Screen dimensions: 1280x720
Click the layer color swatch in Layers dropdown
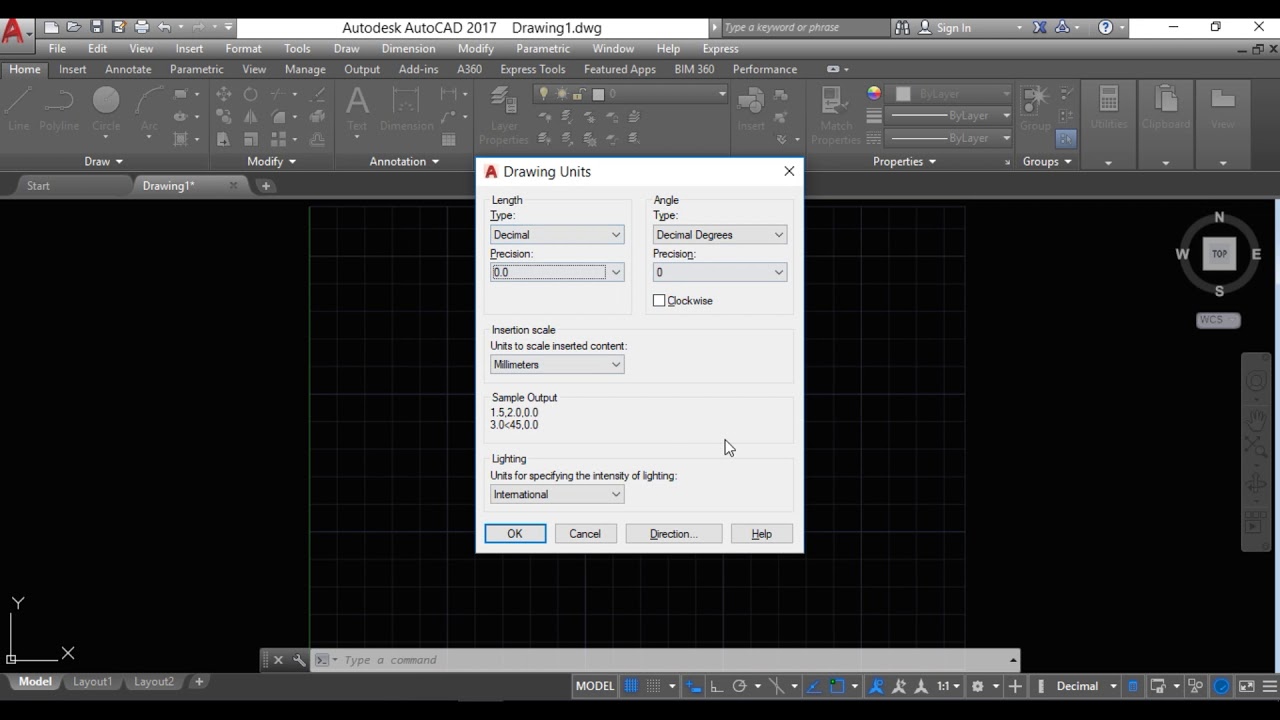[x=598, y=94]
